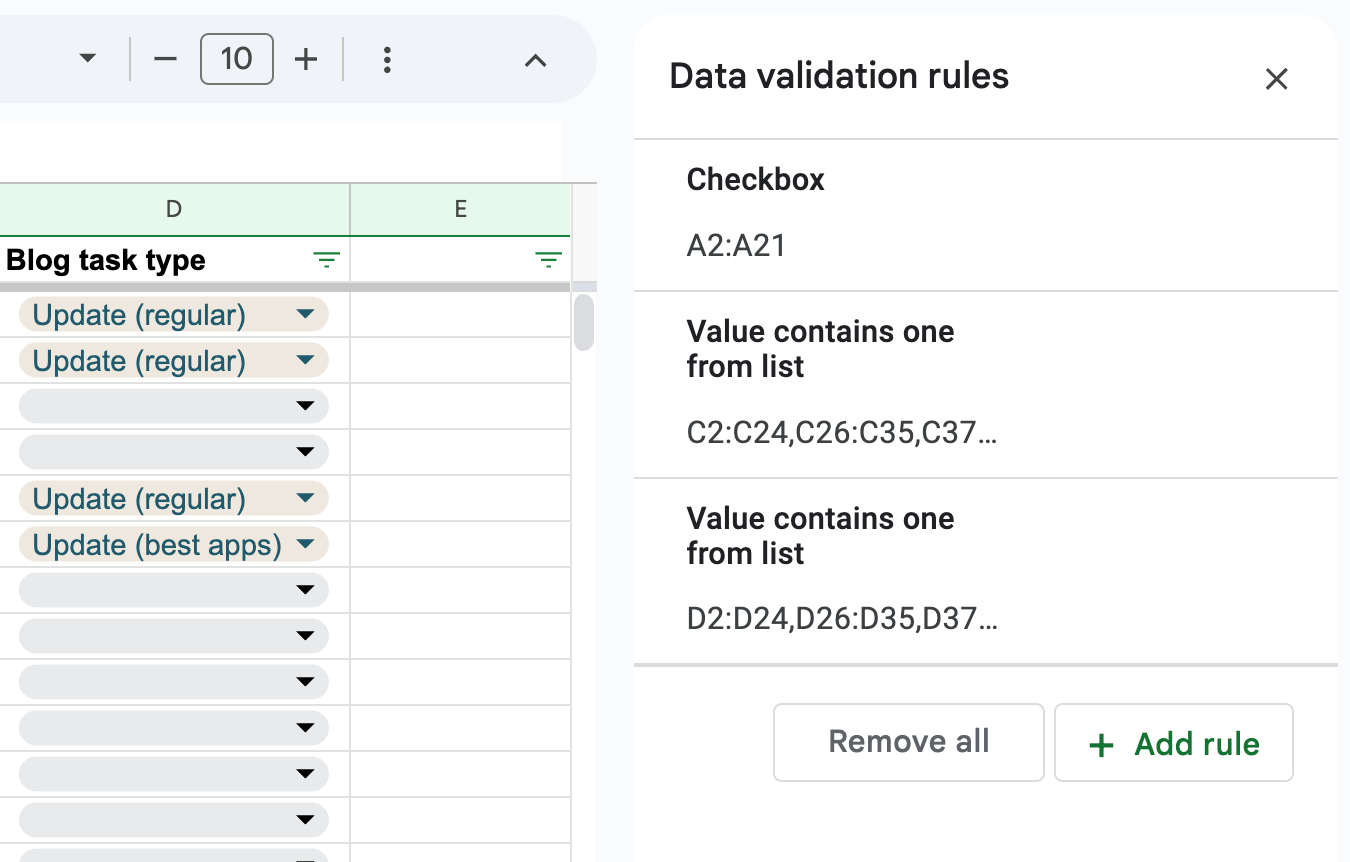Collapse the toolbar with the up chevron
The height and width of the screenshot is (862, 1350).
point(536,61)
